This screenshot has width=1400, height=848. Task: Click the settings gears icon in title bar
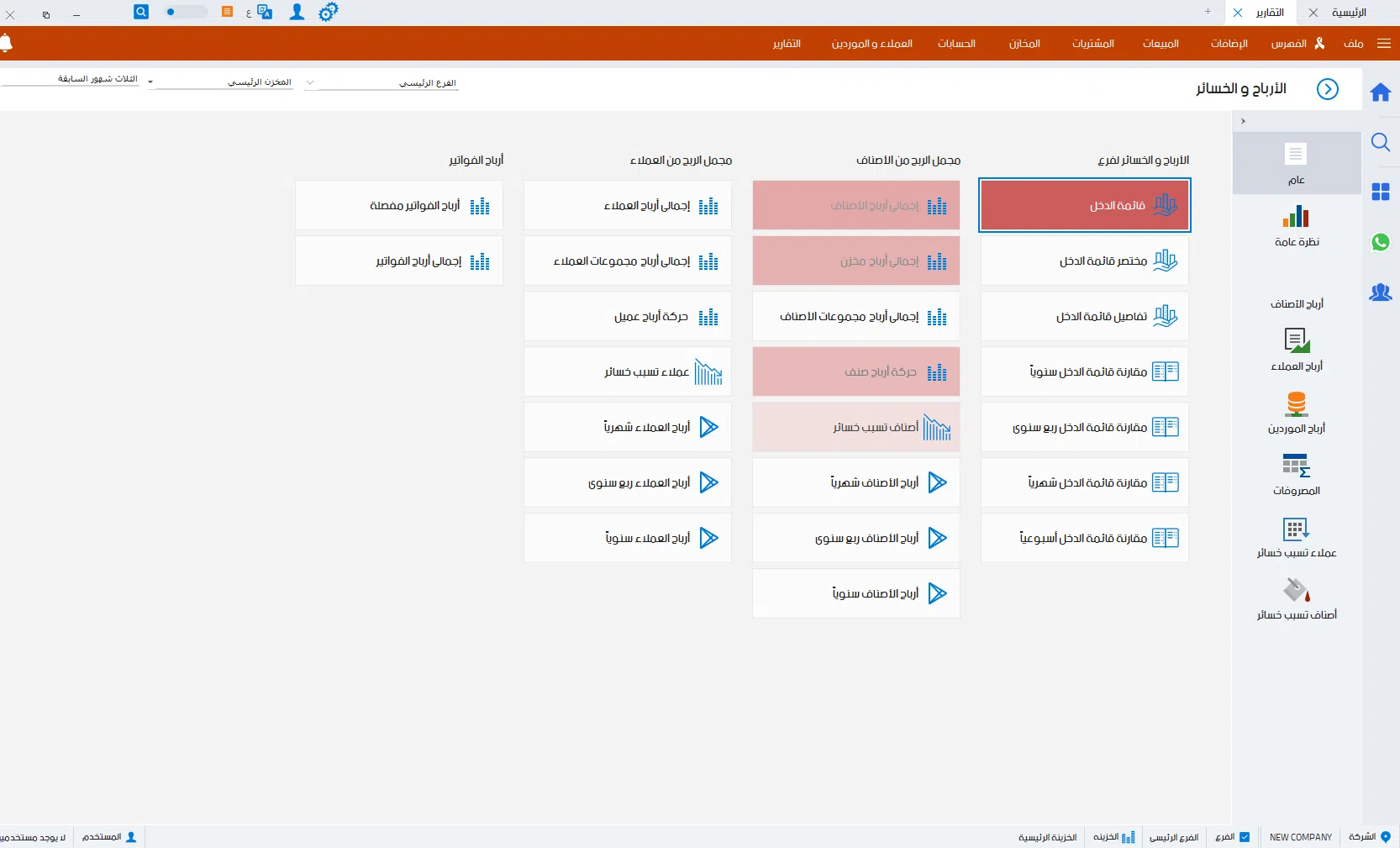pos(328,12)
